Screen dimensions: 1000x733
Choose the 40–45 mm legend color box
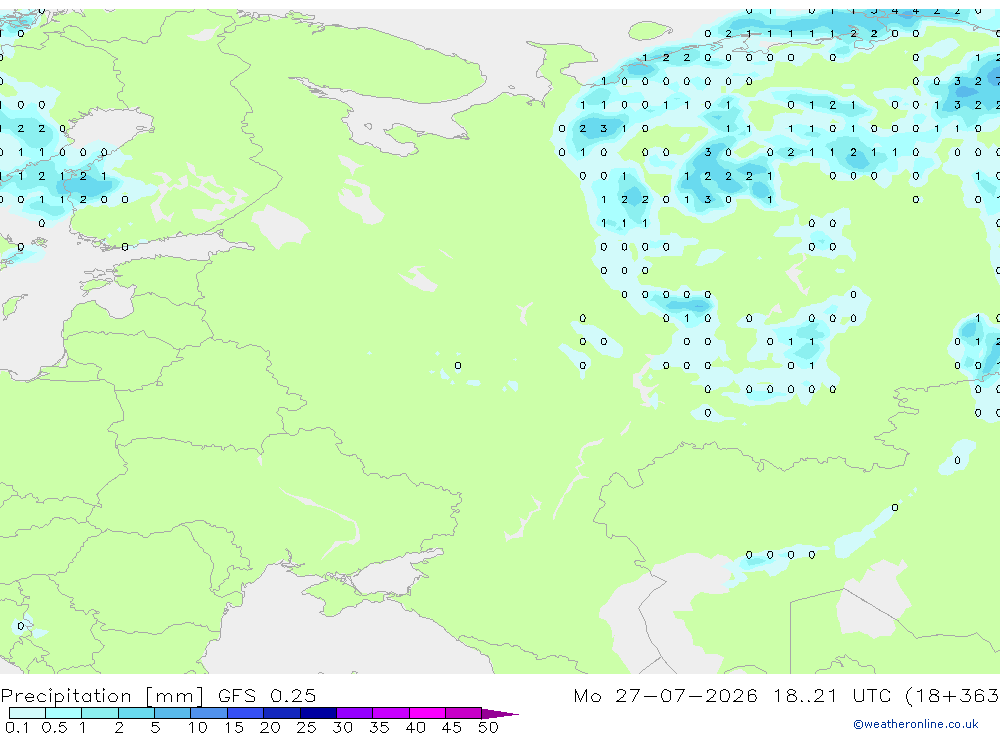(427, 713)
